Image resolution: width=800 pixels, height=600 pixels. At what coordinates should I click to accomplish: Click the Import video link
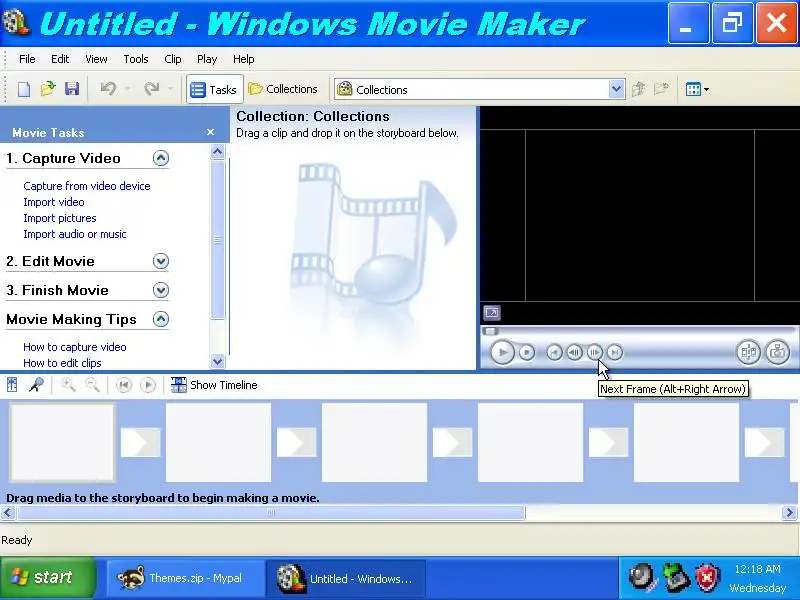(x=54, y=202)
